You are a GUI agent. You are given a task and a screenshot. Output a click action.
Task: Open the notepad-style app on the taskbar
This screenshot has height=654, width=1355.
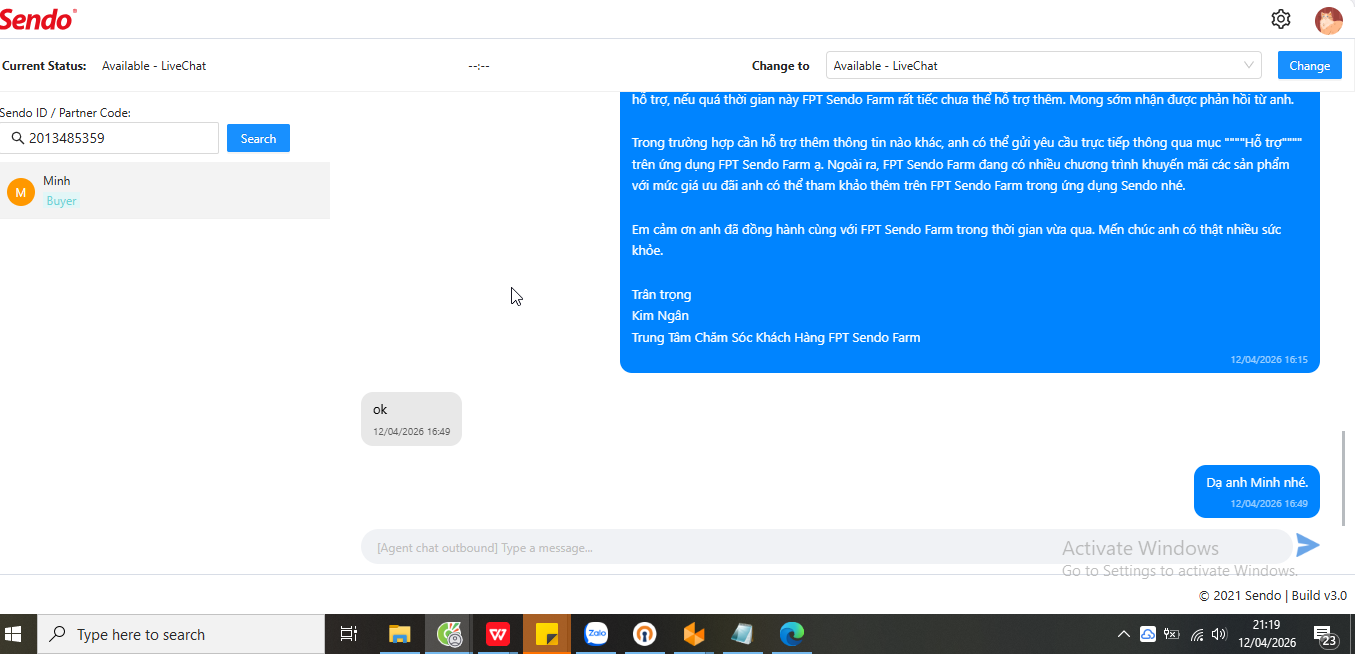click(x=743, y=634)
